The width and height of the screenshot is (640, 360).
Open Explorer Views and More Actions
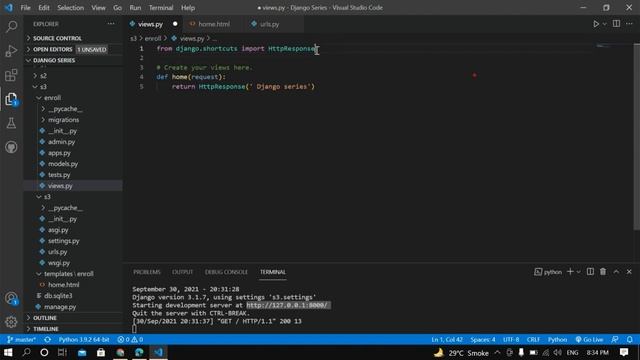pyautogui.click(x=111, y=24)
